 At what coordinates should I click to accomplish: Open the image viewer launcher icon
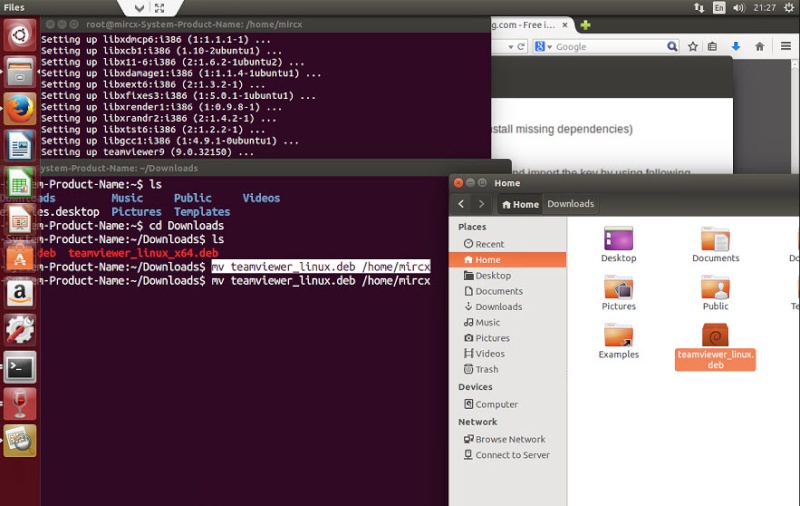coord(20,441)
